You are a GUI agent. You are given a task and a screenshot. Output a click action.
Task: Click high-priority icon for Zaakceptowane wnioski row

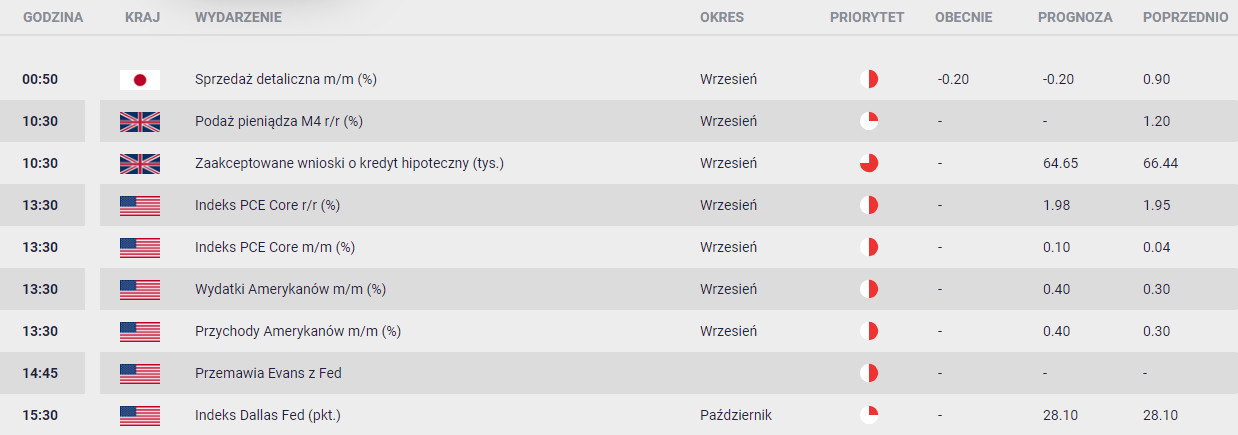coord(869,164)
